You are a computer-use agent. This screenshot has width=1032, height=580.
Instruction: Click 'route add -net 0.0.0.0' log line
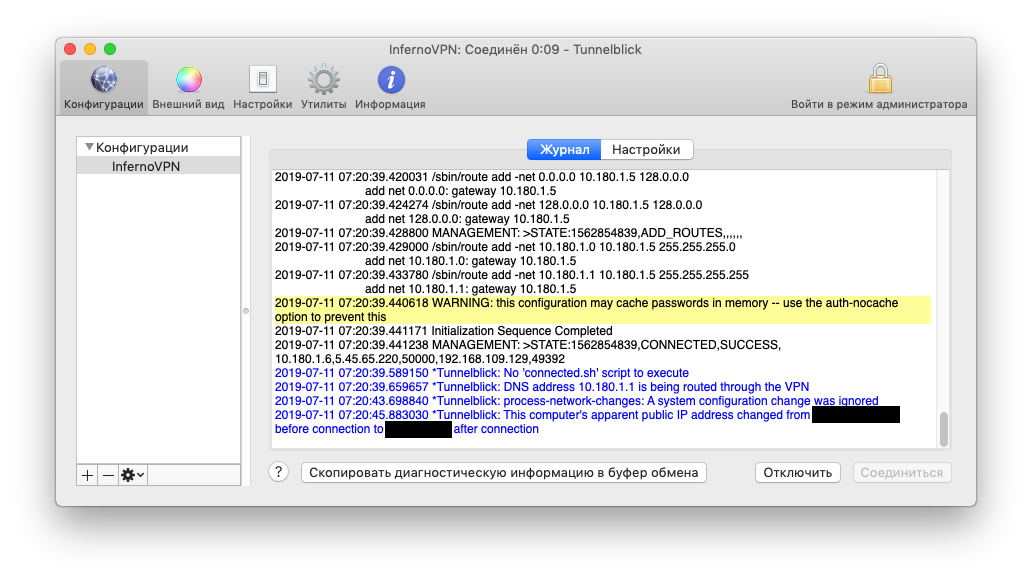pyautogui.click(x=482, y=177)
